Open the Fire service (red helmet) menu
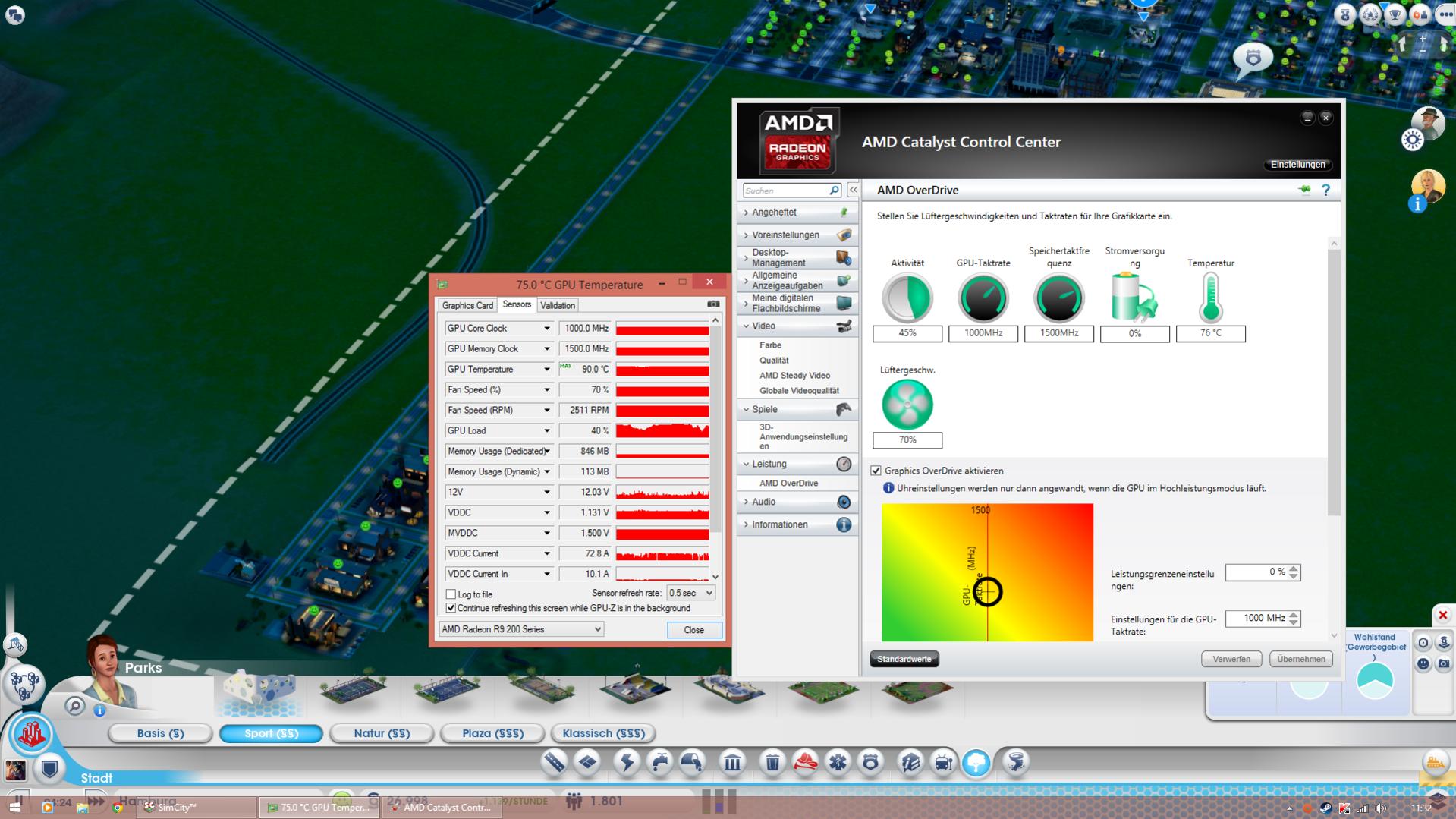The width and height of the screenshot is (1456, 819). pos(805,761)
